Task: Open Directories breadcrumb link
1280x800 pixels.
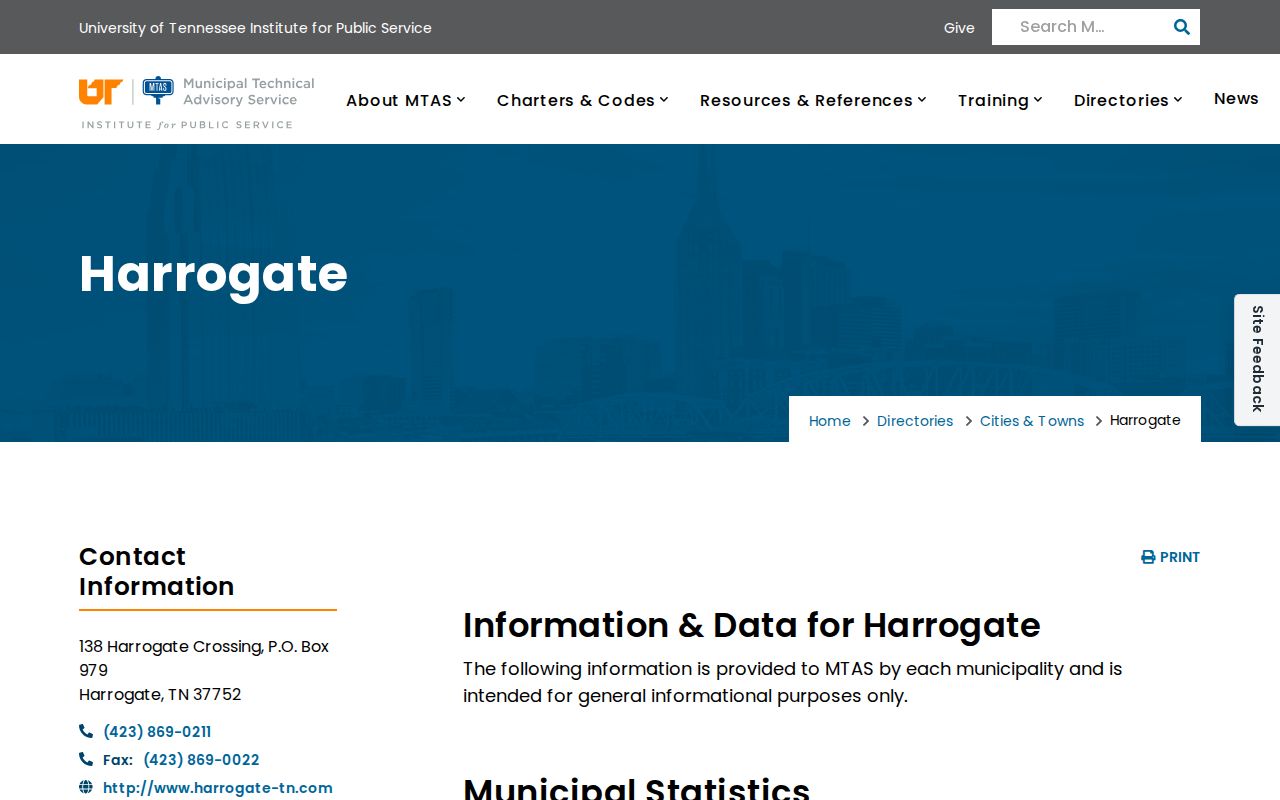Action: click(915, 421)
